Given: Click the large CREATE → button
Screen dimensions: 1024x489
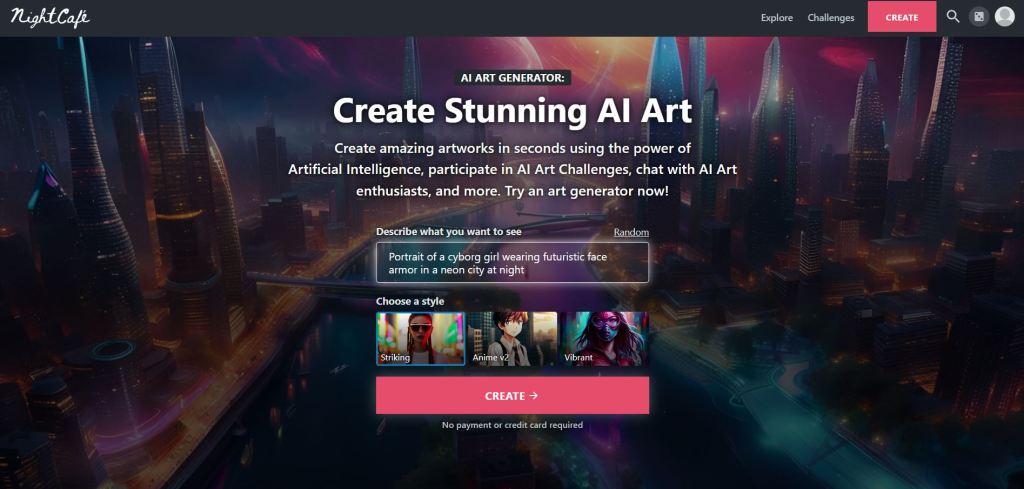Looking at the screenshot, I should [512, 395].
